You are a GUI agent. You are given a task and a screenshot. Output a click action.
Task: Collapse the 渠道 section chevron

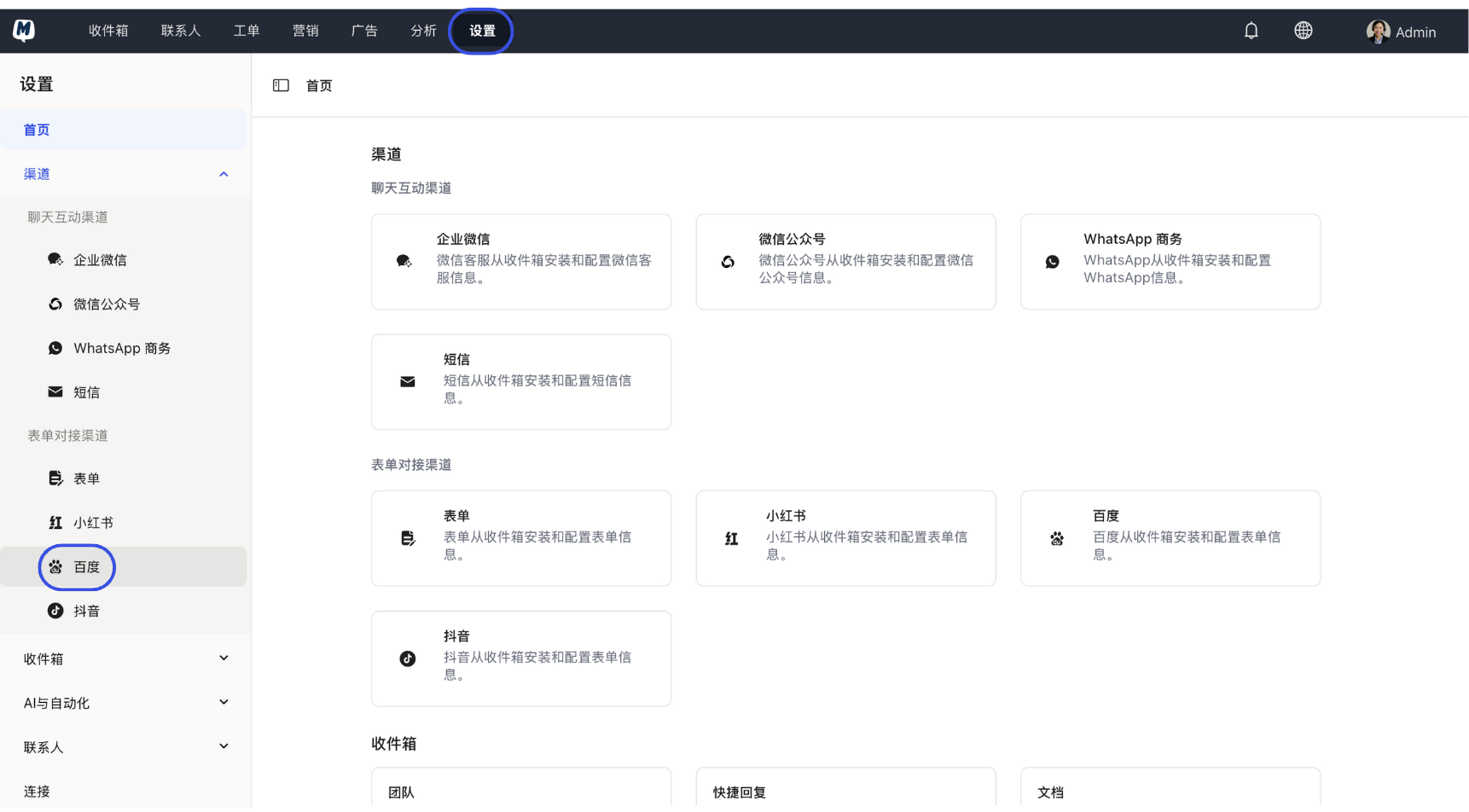click(224, 173)
